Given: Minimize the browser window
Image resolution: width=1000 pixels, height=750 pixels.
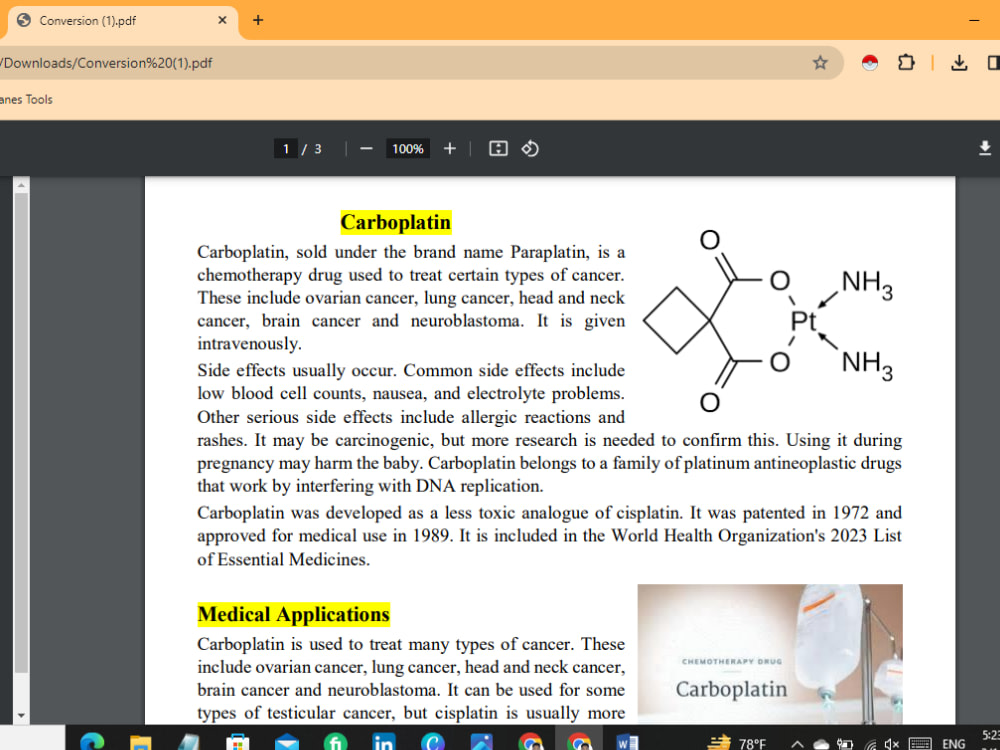Looking at the screenshot, I should point(974,20).
